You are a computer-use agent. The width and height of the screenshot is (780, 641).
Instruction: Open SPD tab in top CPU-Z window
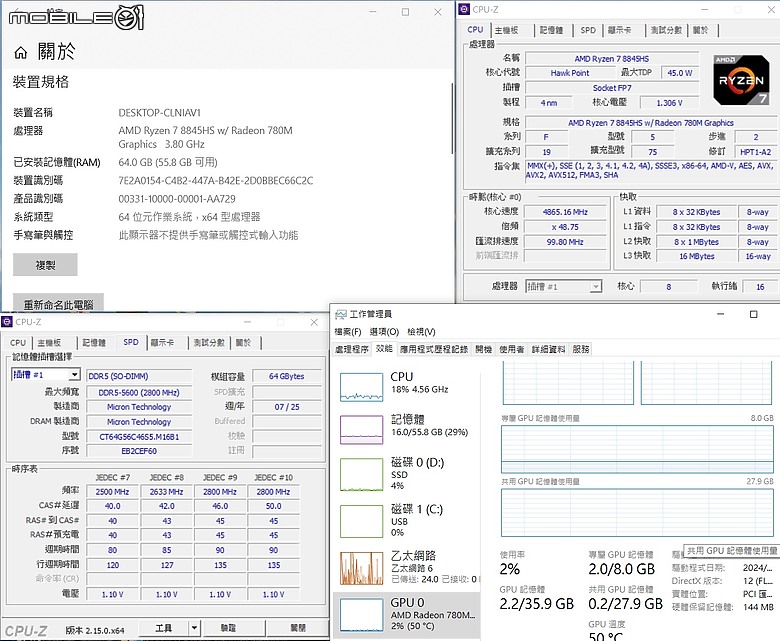(588, 30)
